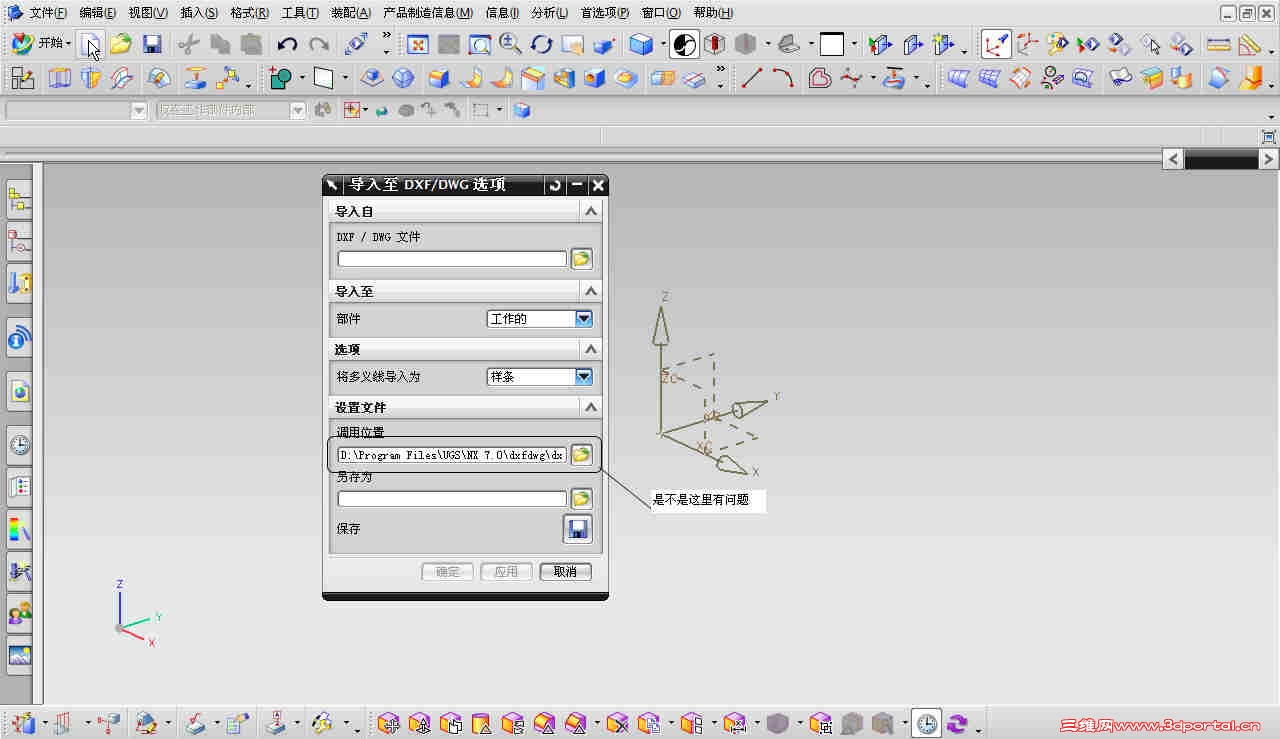
Task: Save the part with the toolbar floppy-disk icon
Action: pyautogui.click(x=152, y=44)
